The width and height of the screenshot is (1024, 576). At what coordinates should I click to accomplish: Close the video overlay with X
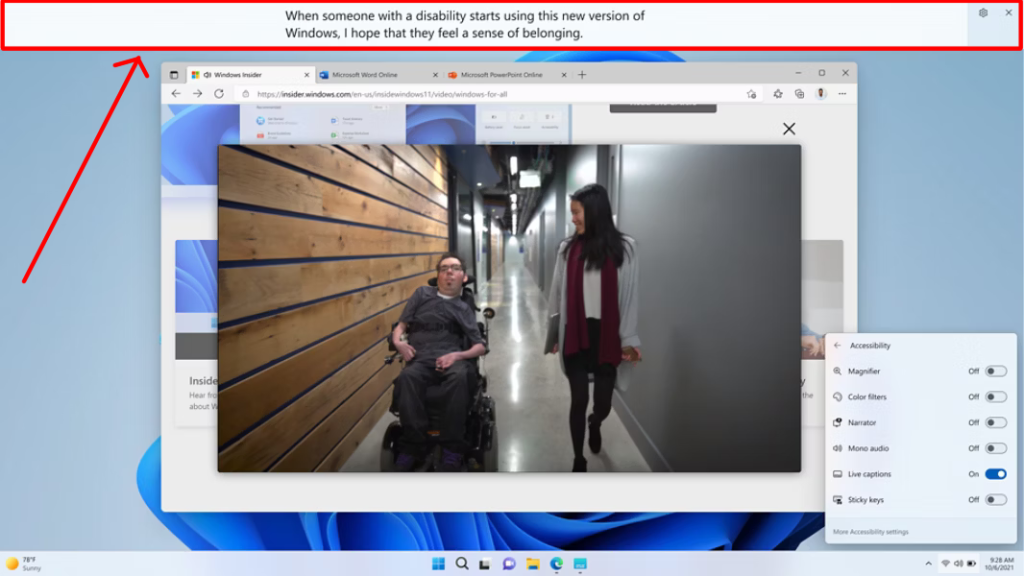pyautogui.click(x=789, y=129)
